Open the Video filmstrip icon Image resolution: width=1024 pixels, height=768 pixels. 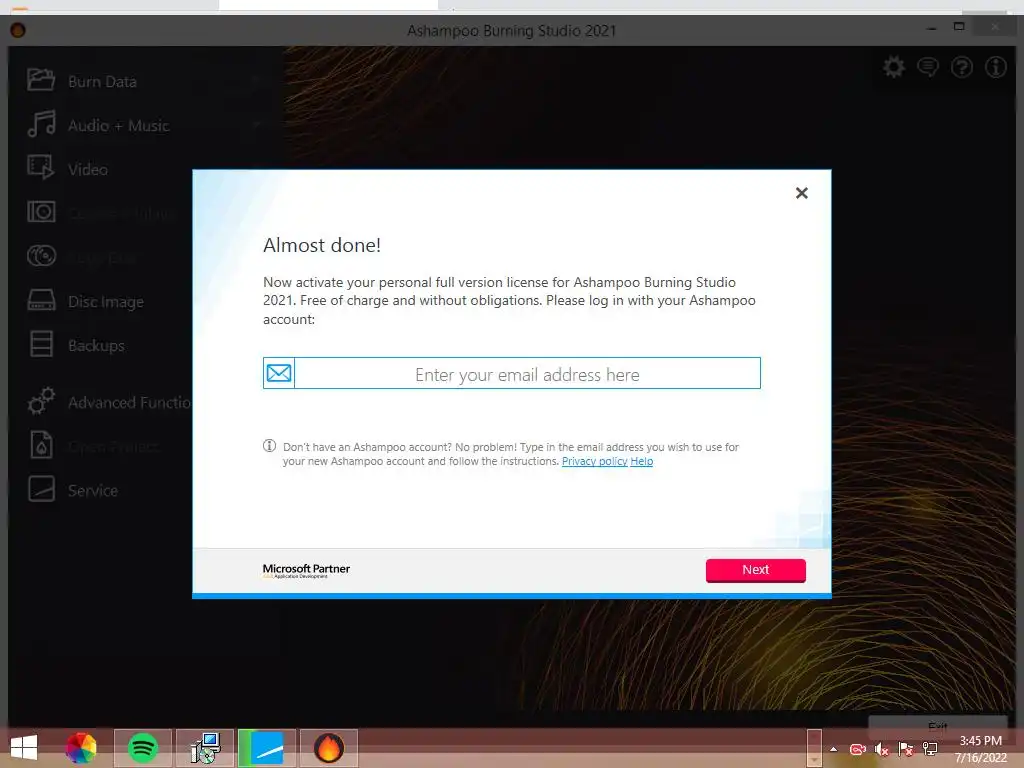[x=41, y=167]
